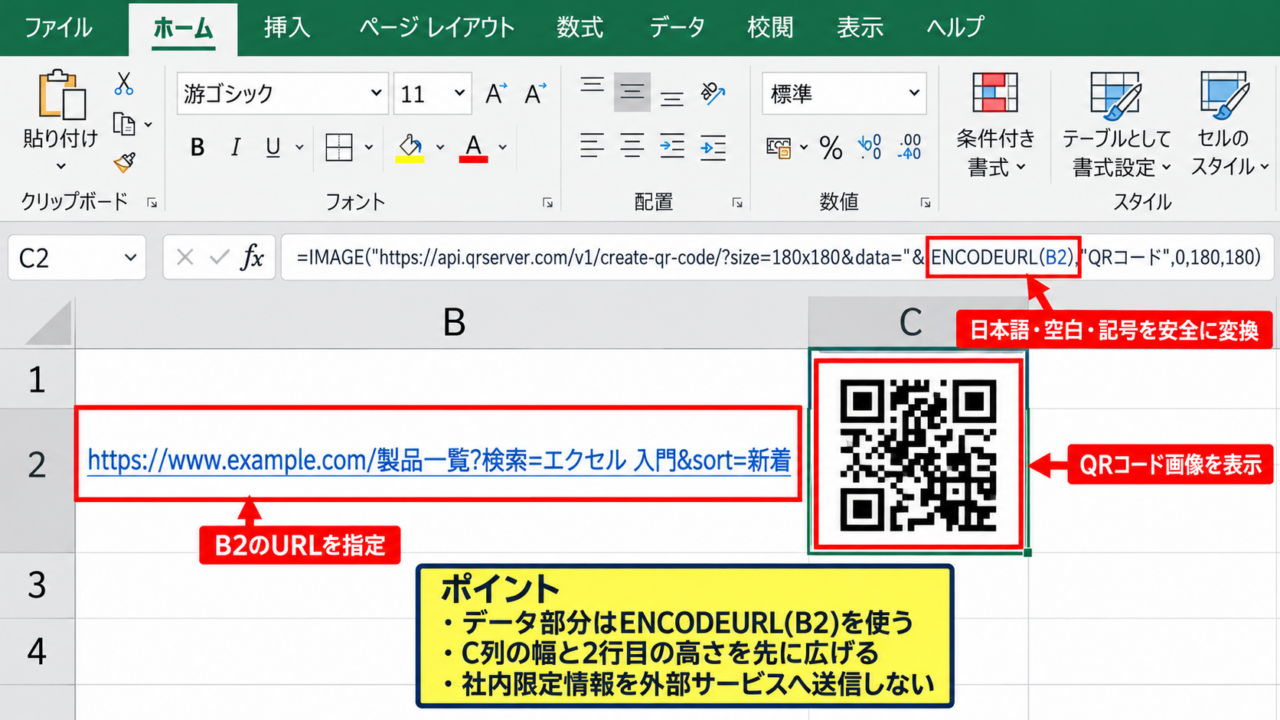Viewport: 1280px width, 720px height.
Task: Cut selection with the scissors icon
Action: (124, 84)
